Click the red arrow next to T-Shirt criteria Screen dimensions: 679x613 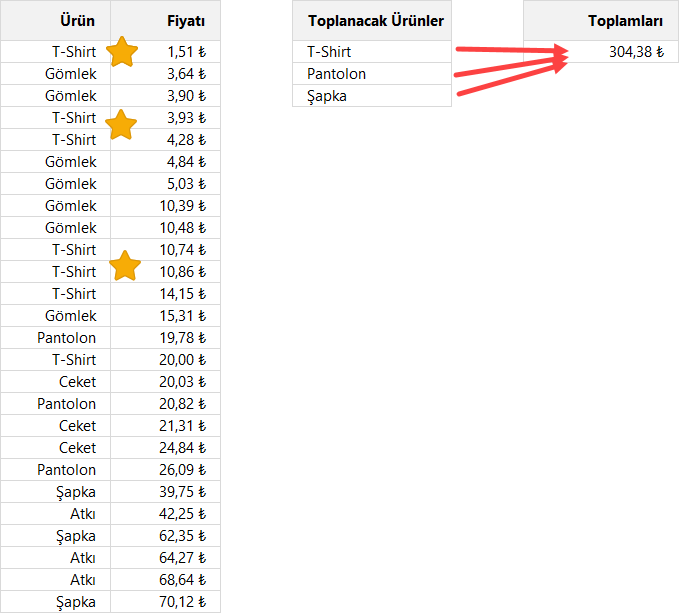[x=510, y=51]
